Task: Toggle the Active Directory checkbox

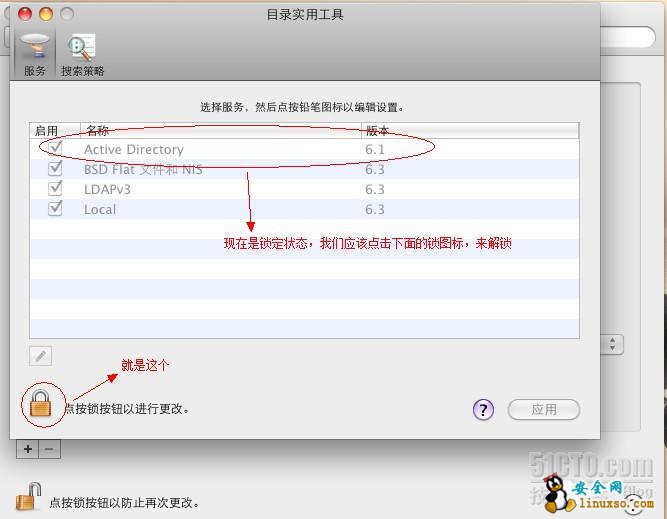Action: (56, 148)
